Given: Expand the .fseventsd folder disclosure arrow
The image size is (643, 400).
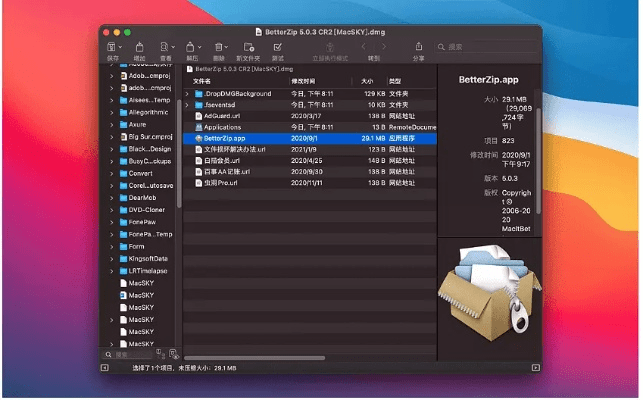Looking at the screenshot, I should pyautogui.click(x=188, y=104).
